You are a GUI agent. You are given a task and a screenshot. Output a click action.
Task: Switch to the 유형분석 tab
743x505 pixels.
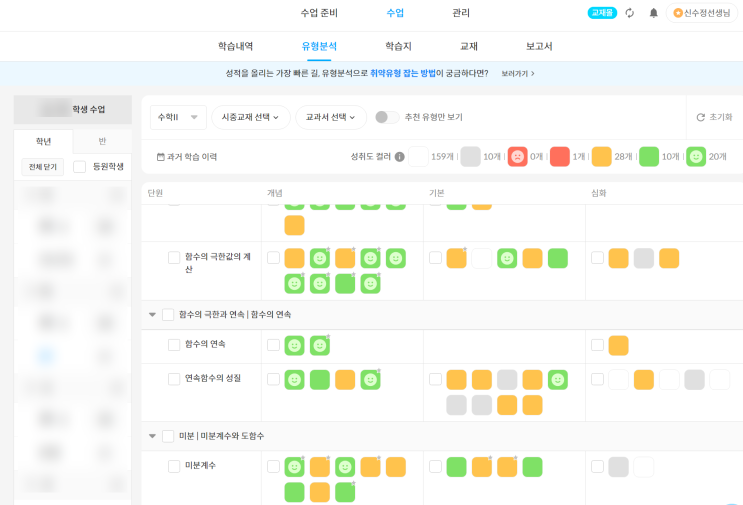(319, 46)
